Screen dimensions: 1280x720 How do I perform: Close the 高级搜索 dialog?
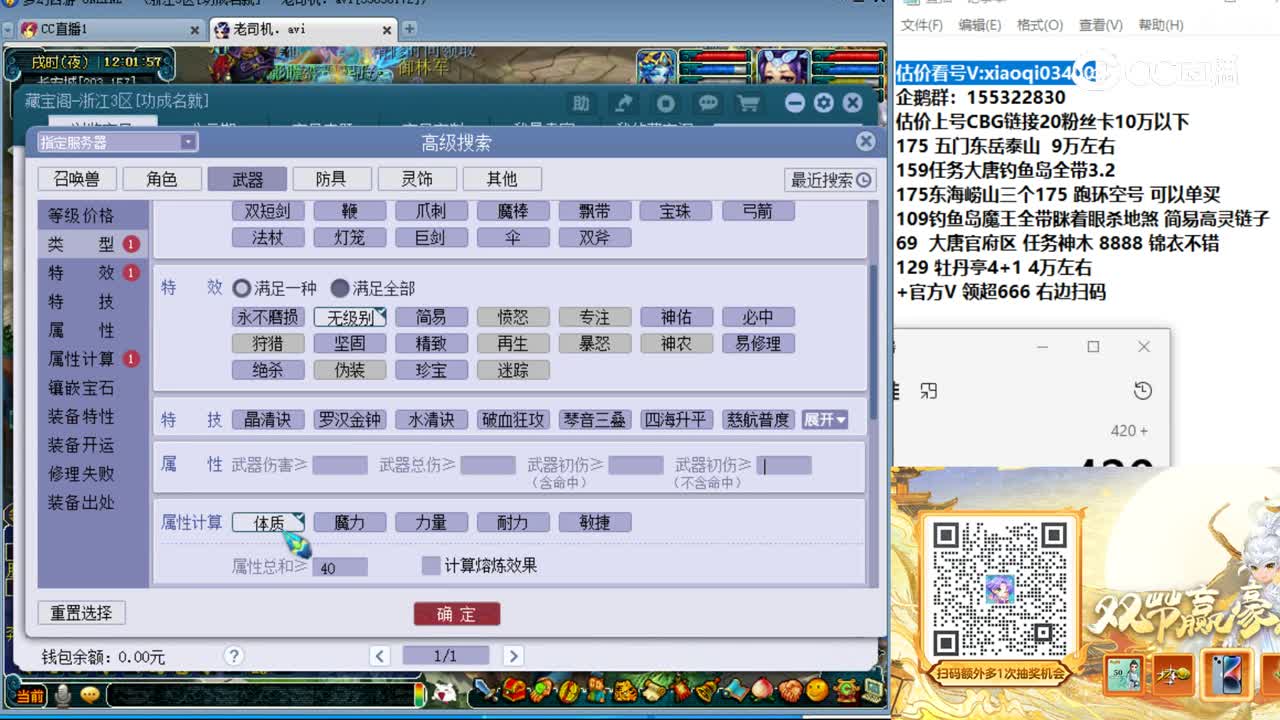point(866,142)
